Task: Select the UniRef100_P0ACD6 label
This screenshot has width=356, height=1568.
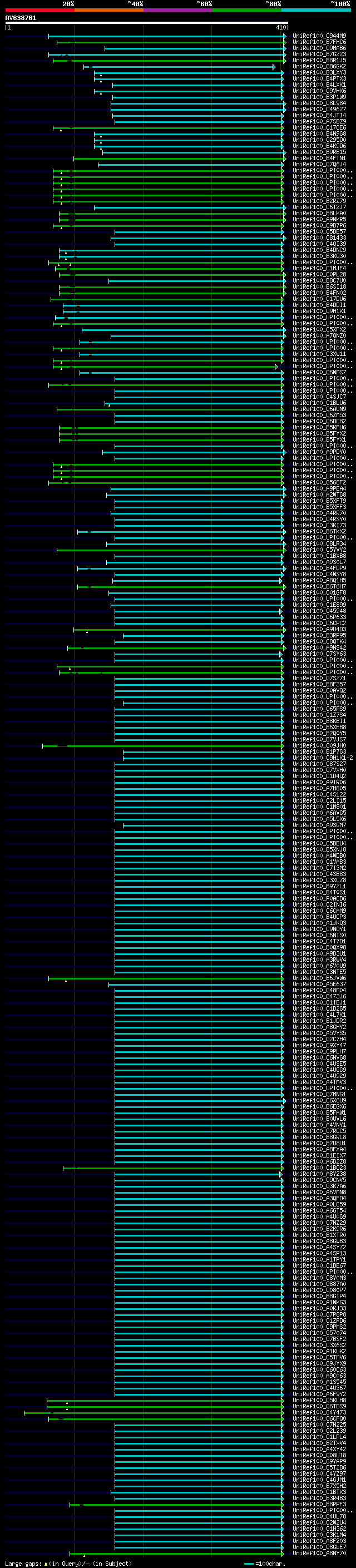Action: [319, 898]
